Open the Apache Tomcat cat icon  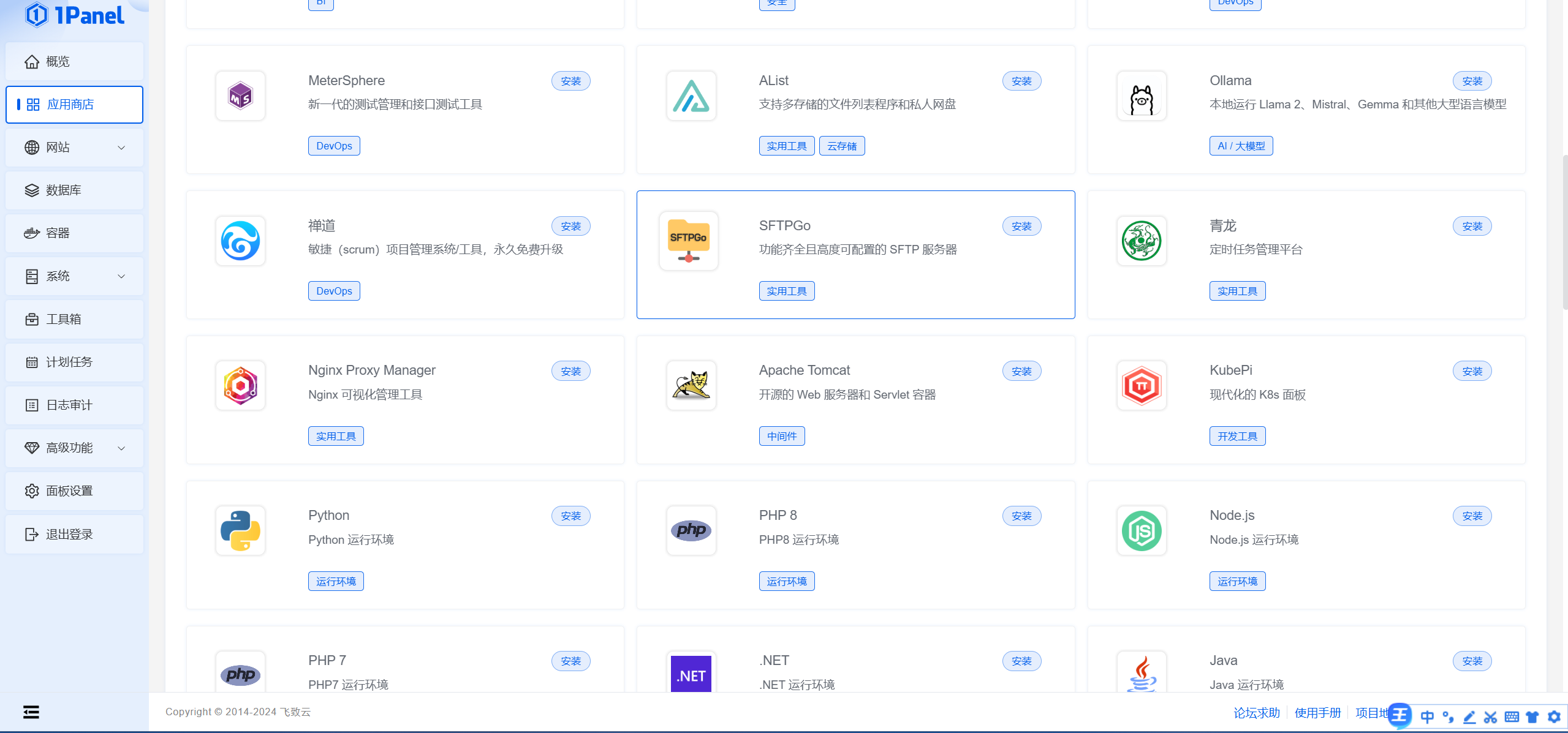[x=691, y=386]
